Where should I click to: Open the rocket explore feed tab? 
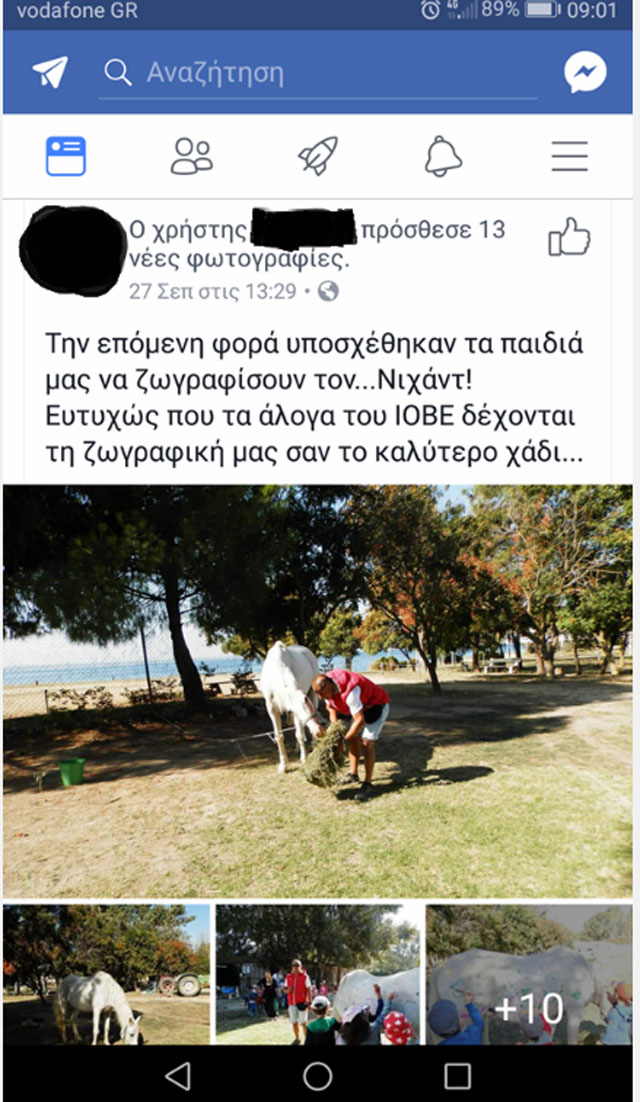click(x=318, y=156)
